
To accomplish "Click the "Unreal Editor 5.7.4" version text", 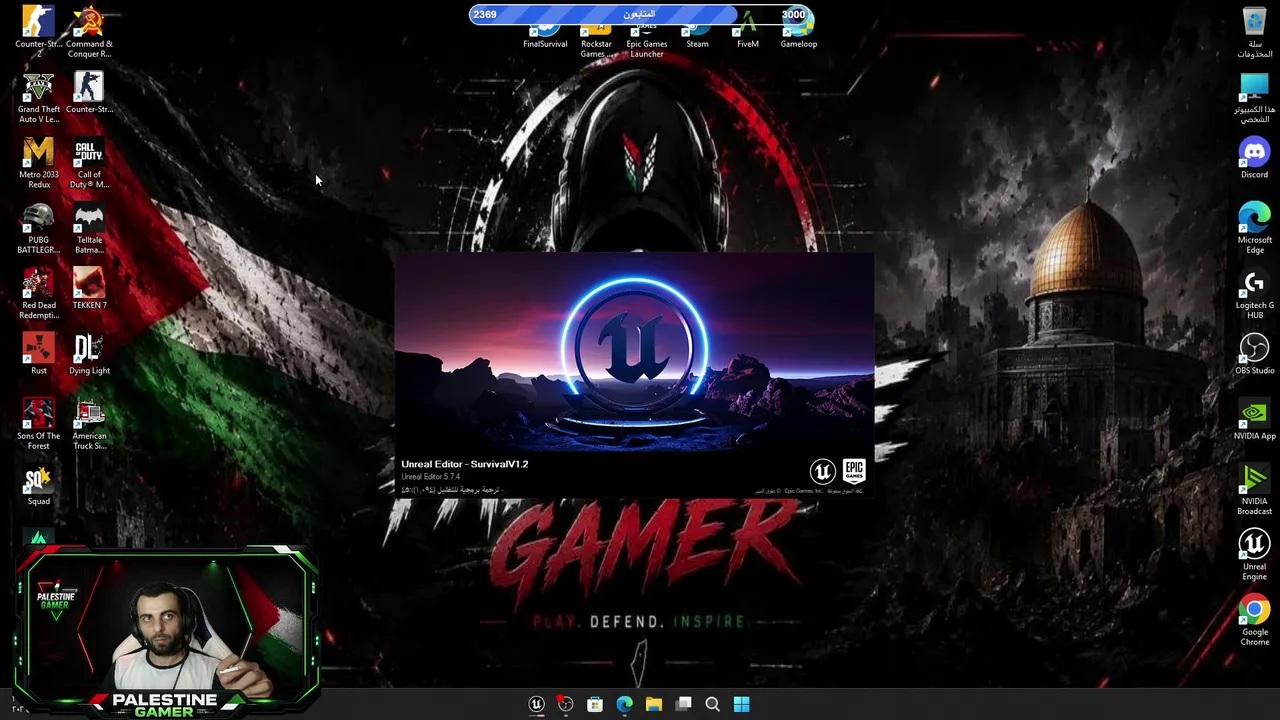I will click(x=431, y=477).
